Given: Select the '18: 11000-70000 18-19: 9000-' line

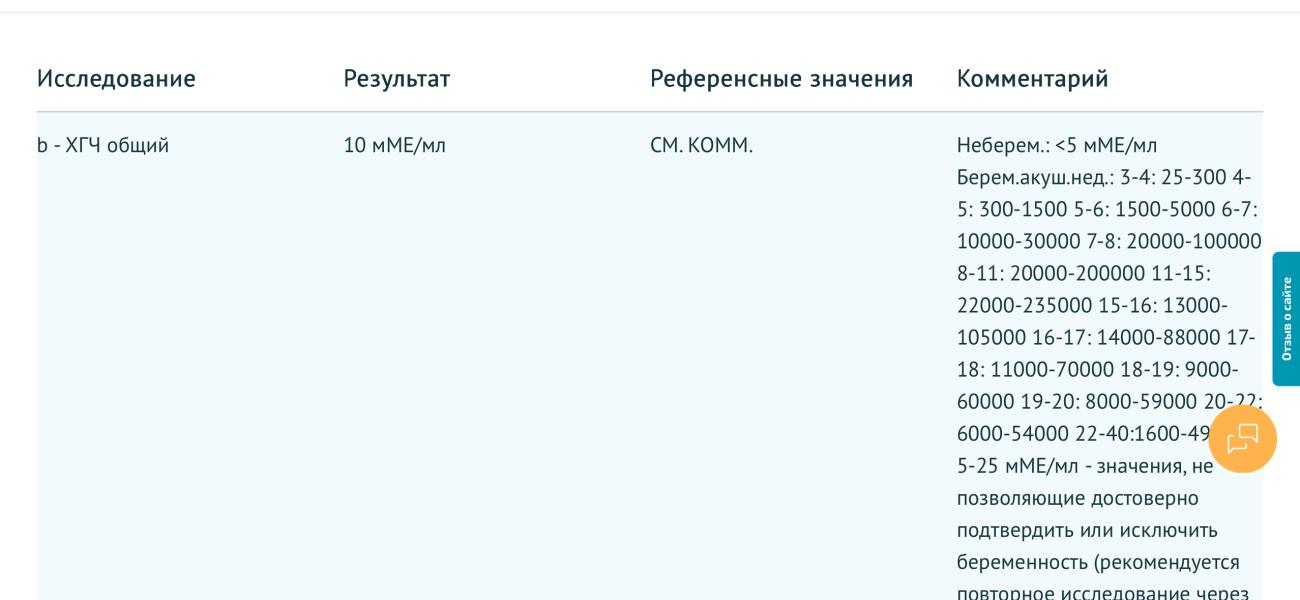Looking at the screenshot, I should tap(1097, 370).
